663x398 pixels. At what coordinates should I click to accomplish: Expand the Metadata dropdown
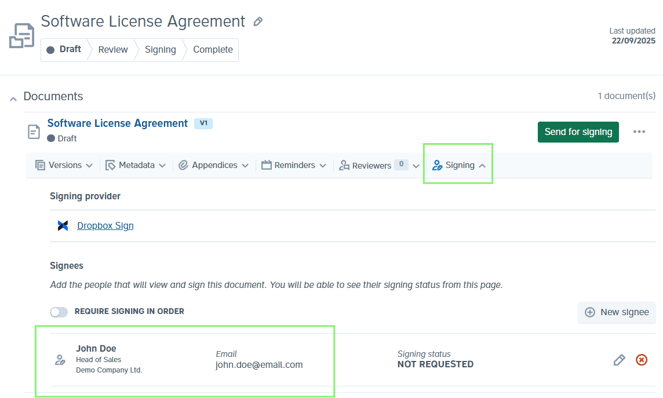[x=135, y=165]
